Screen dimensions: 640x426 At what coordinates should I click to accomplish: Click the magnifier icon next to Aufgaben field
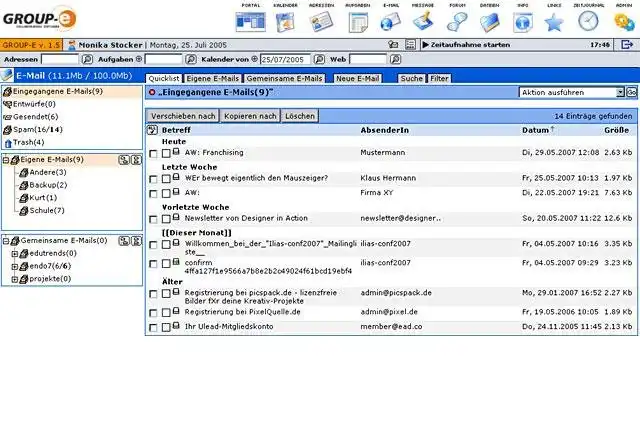pyautogui.click(x=191, y=59)
